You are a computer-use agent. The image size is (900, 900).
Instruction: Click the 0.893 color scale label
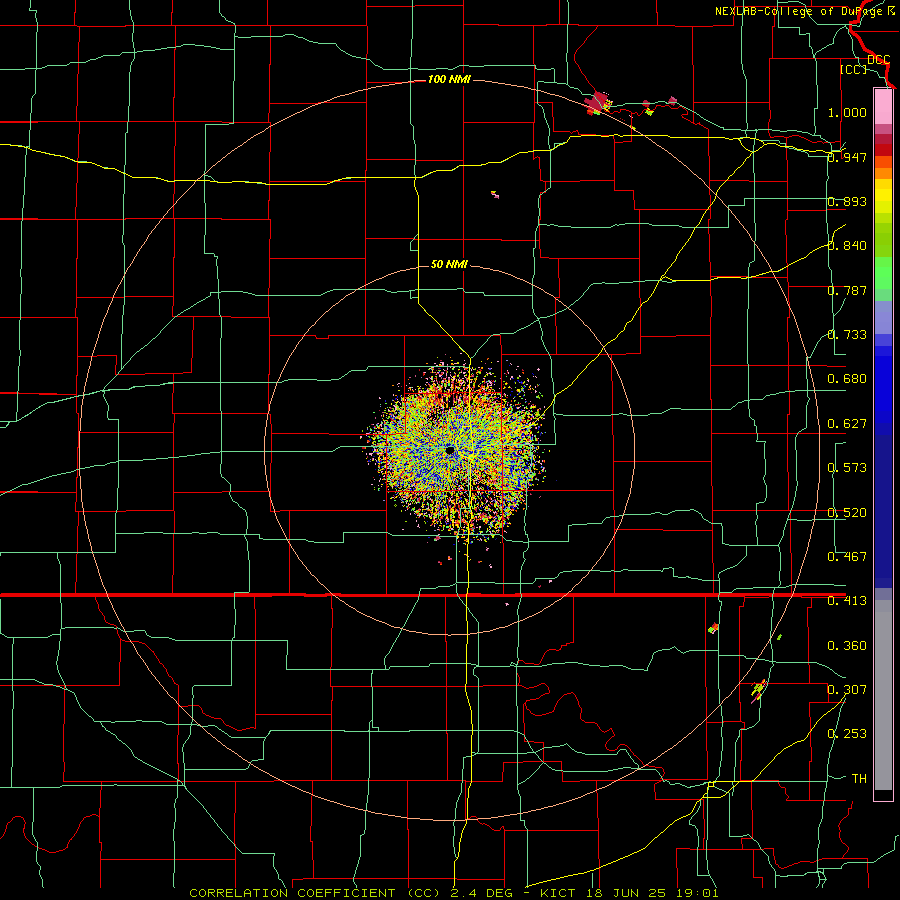tap(847, 201)
